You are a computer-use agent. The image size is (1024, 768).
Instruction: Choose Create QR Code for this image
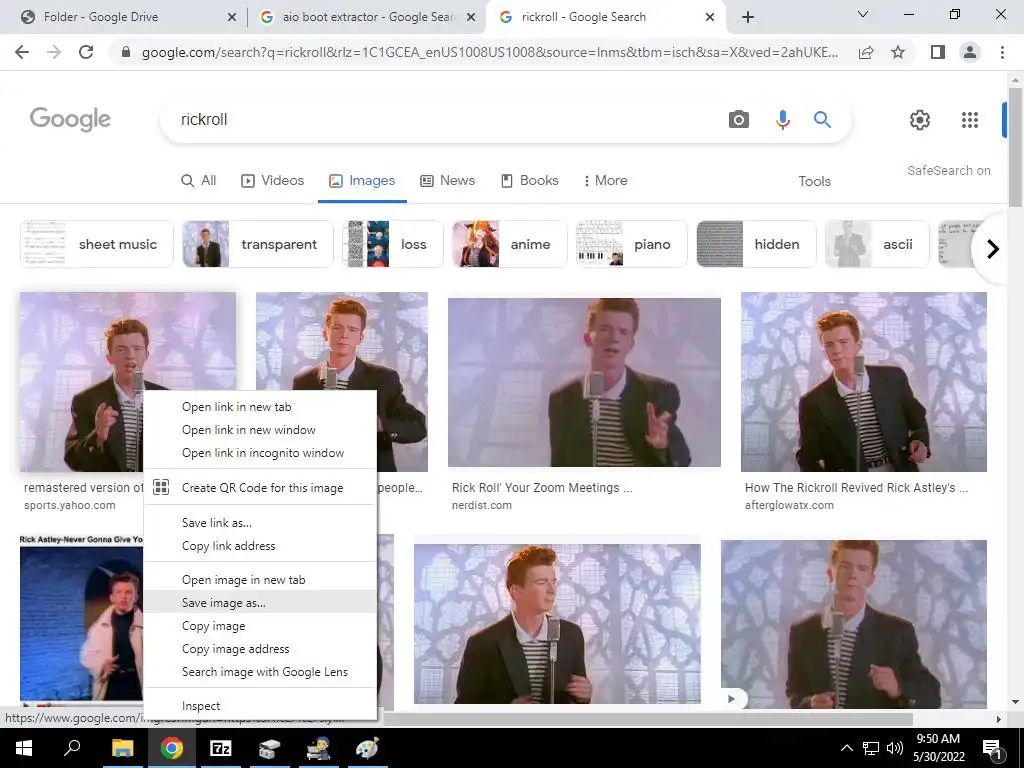[x=260, y=488]
